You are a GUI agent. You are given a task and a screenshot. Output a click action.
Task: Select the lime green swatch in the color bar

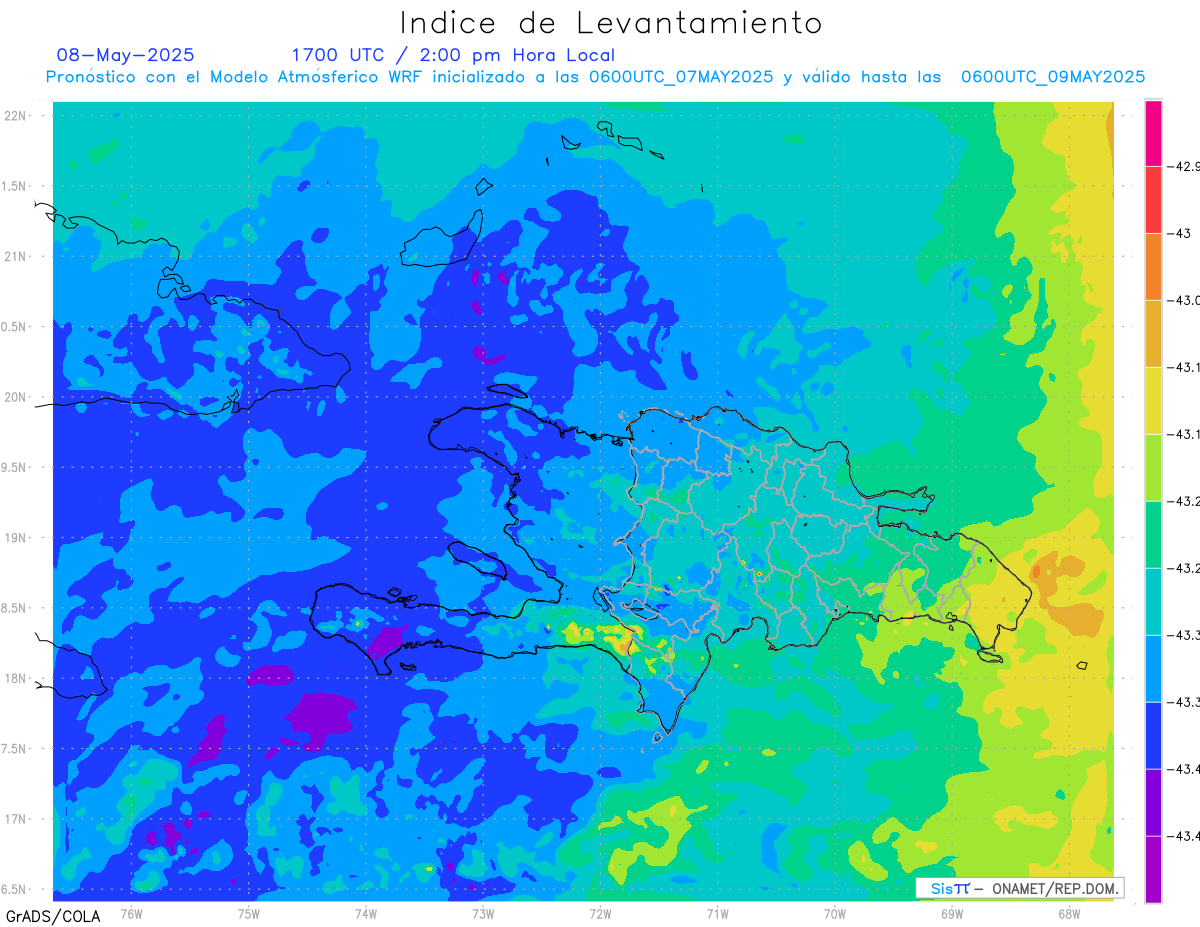1153,468
